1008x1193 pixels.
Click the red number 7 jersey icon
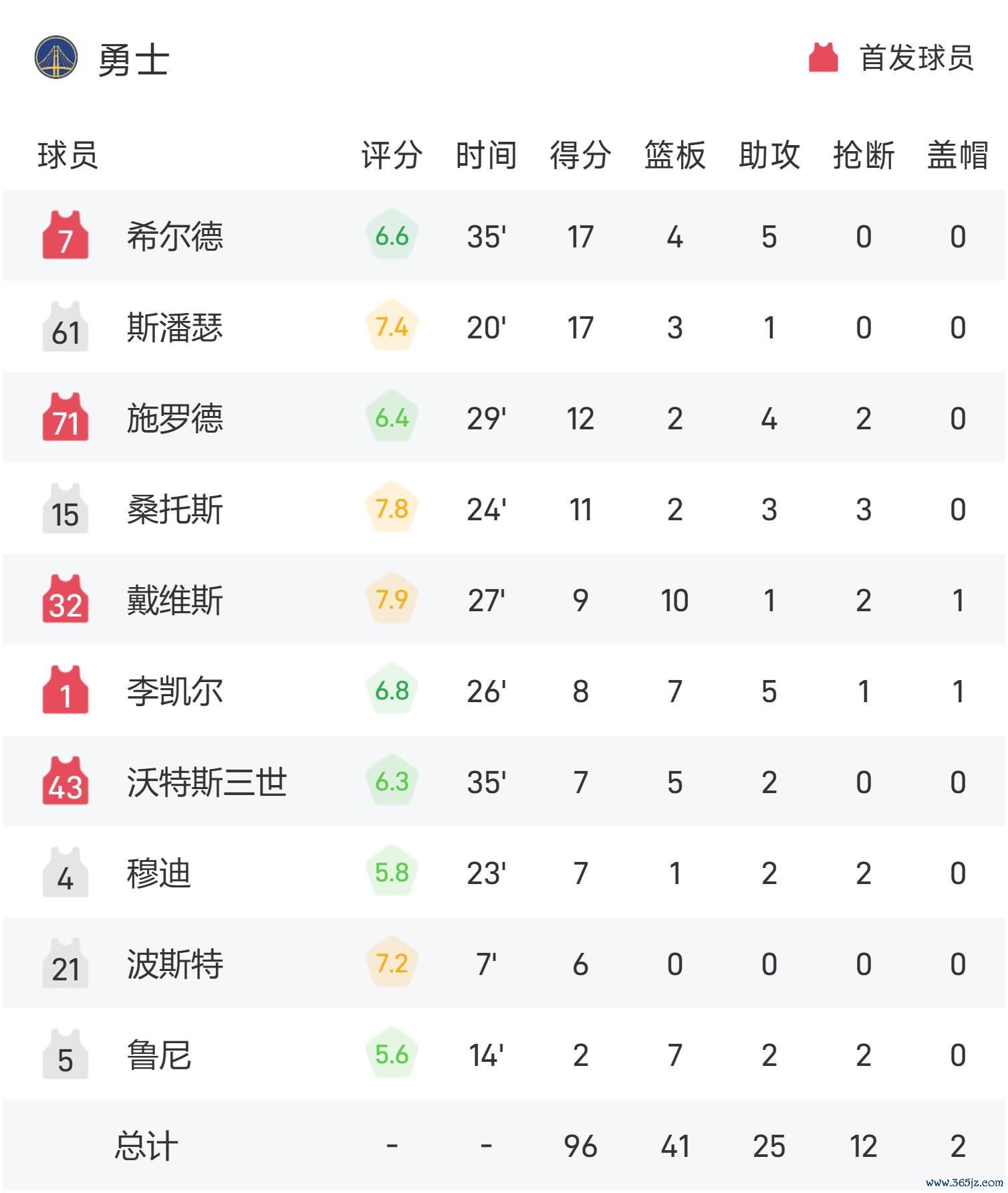coord(66,235)
